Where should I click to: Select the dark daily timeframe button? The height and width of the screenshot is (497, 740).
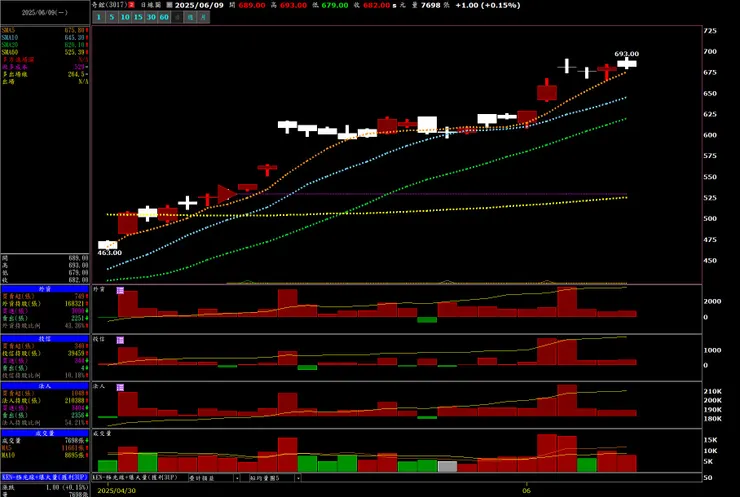tap(177, 17)
